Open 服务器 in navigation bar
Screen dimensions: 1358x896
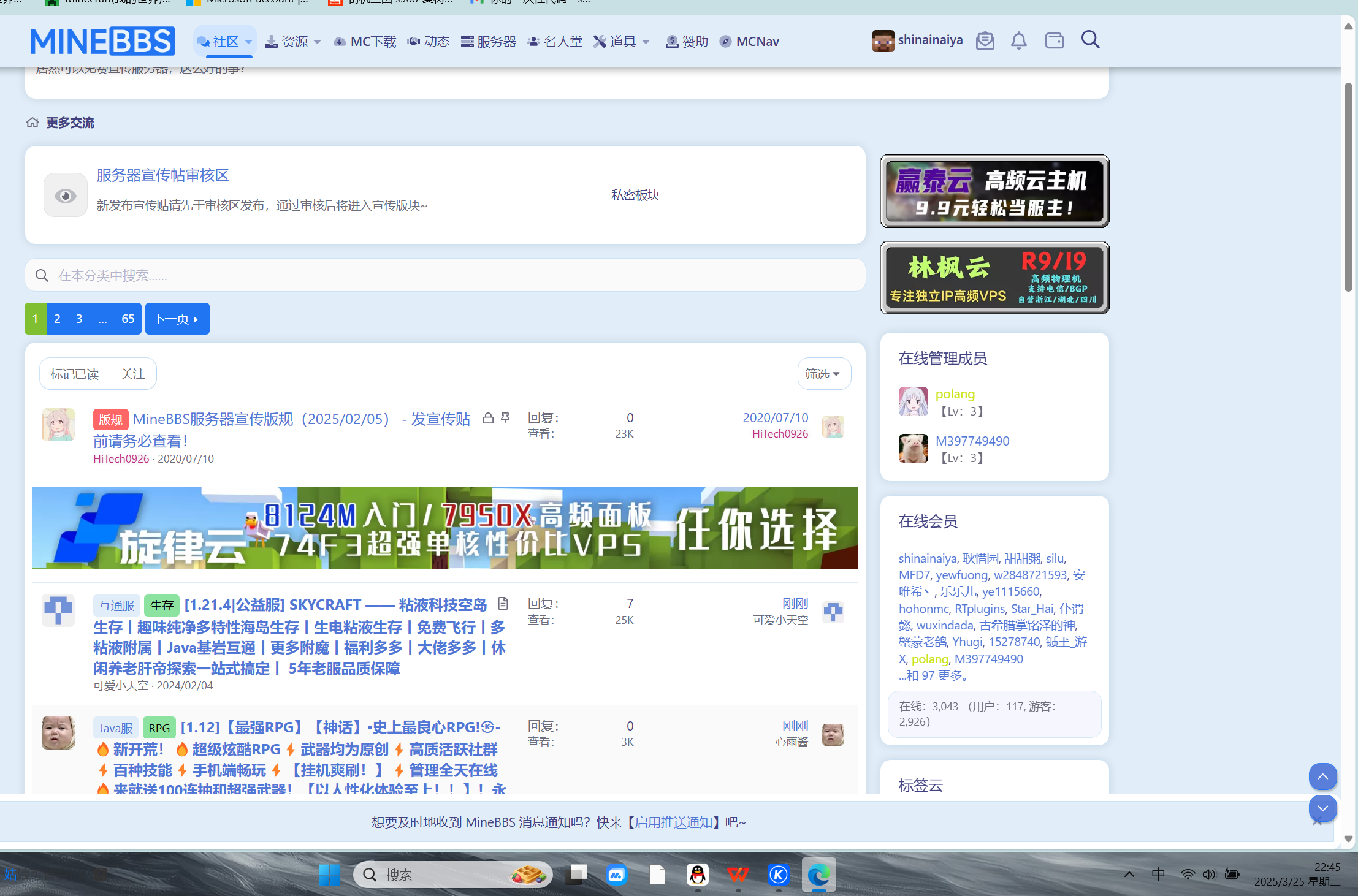(489, 41)
